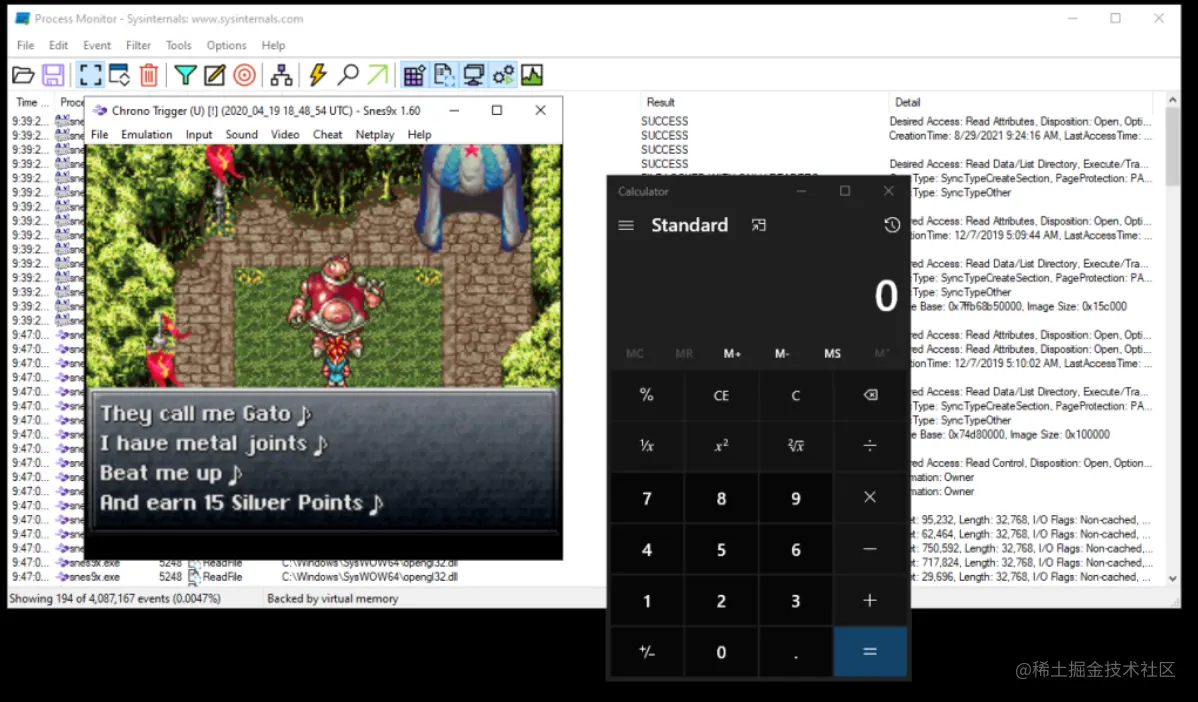This screenshot has width=1198, height=702.
Task: Click event list scrollbar up arrow
Action: tap(1172, 100)
